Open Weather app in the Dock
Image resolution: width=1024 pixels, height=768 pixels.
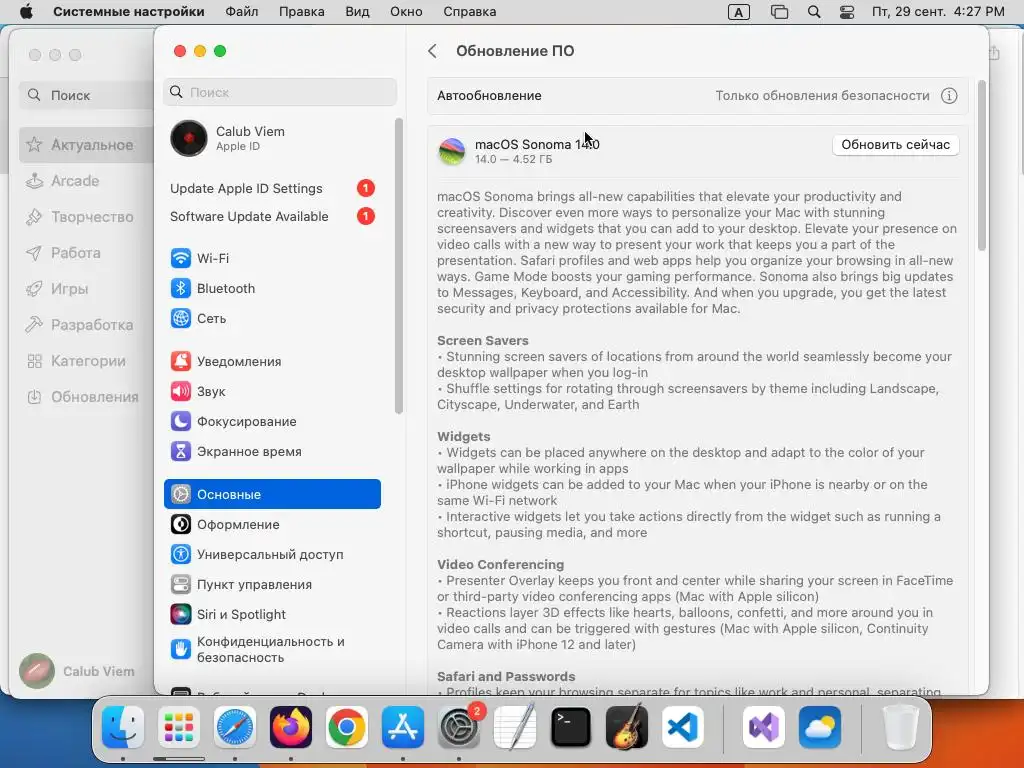tap(820, 727)
